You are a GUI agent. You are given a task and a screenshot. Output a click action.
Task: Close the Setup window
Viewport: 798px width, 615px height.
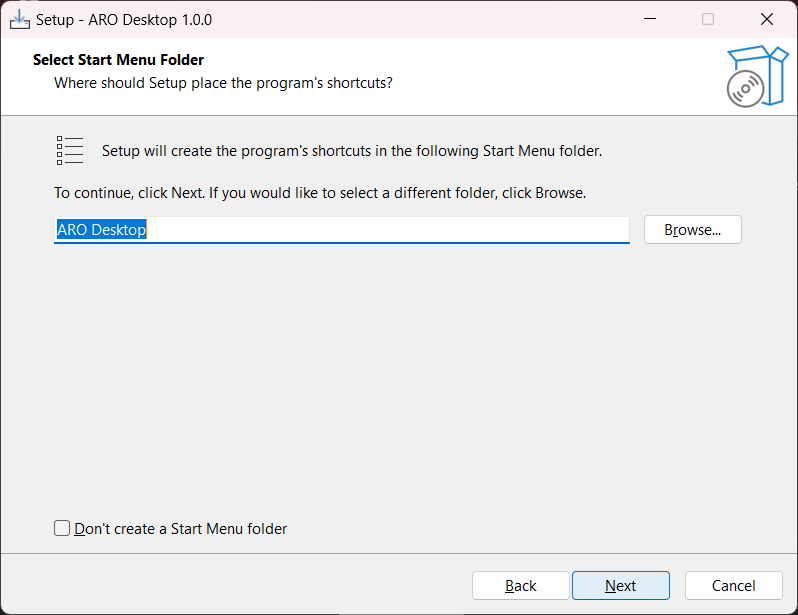pyautogui.click(x=766, y=19)
